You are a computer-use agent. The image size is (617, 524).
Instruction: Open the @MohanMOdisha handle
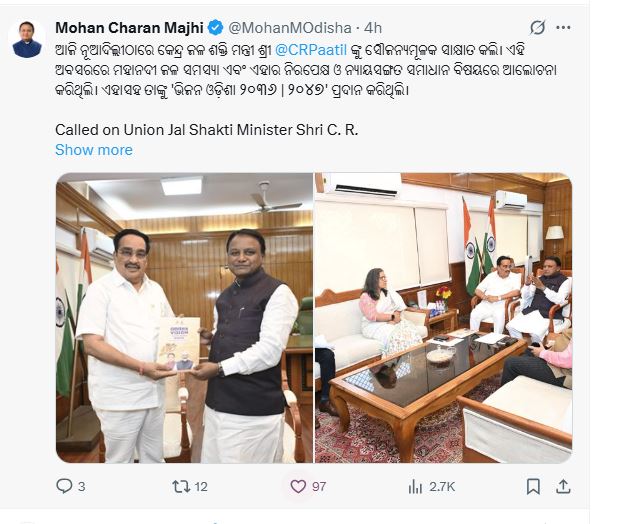click(290, 28)
